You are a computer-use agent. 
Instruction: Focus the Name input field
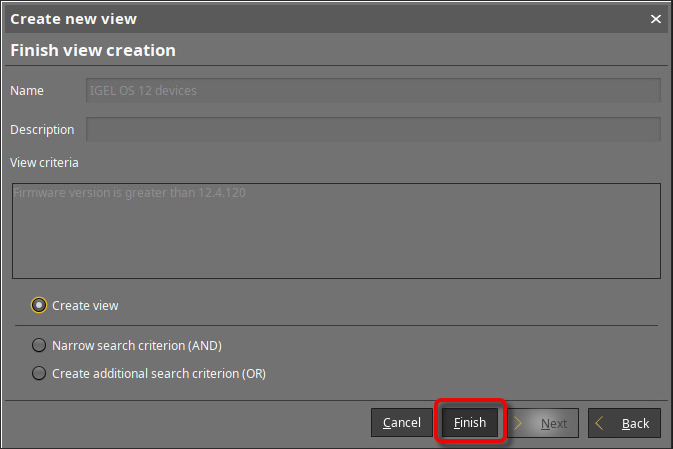click(x=373, y=90)
